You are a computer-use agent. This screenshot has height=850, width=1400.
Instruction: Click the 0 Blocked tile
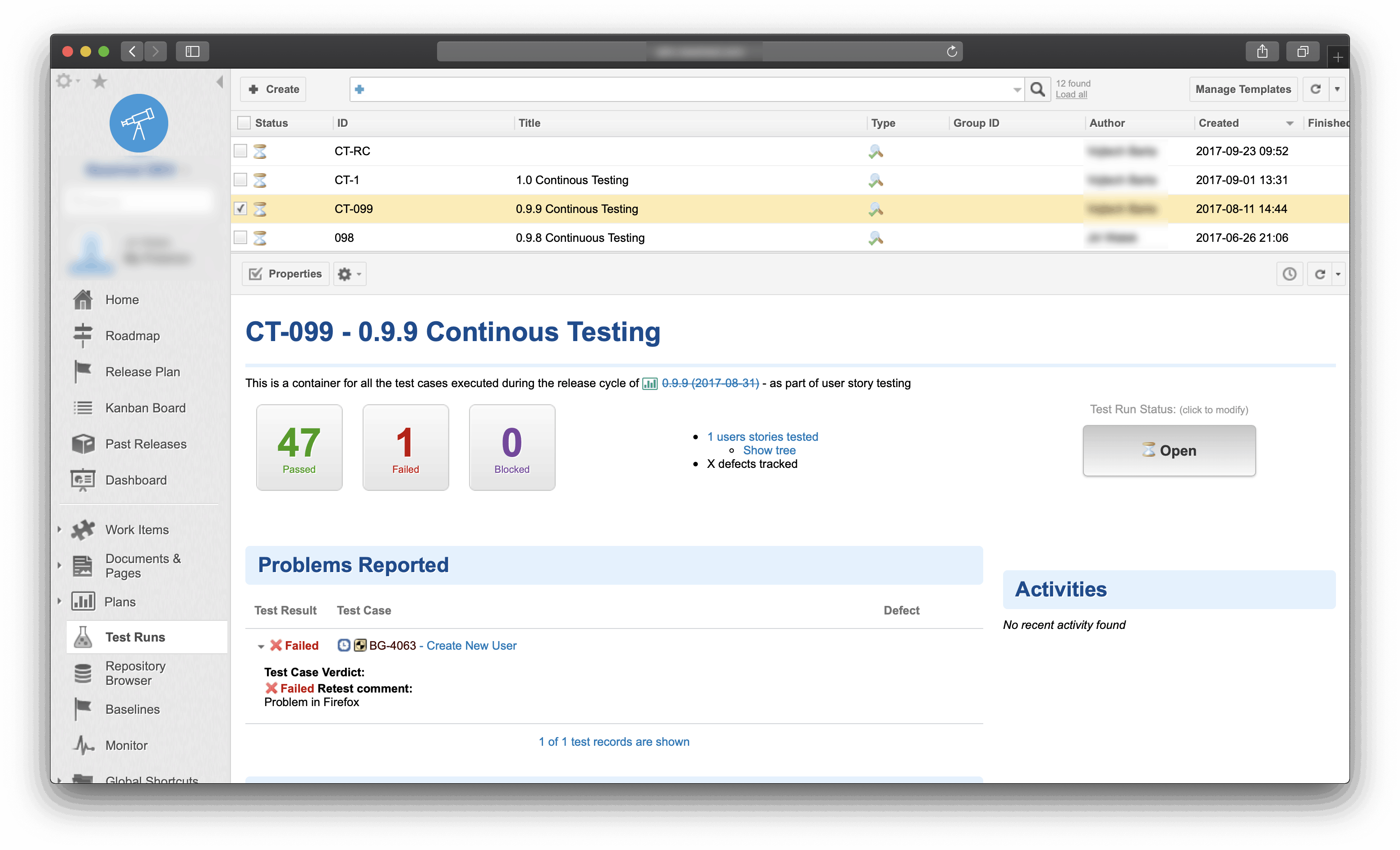511,447
